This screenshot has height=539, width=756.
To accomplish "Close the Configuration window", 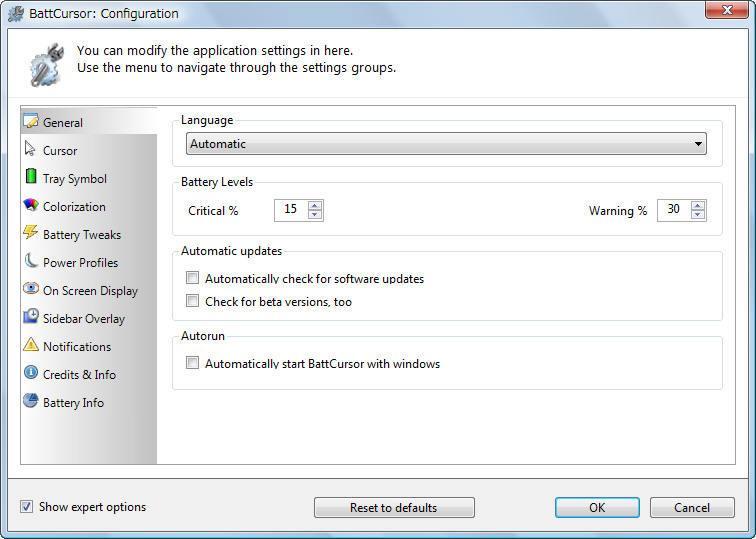I will [728, 10].
